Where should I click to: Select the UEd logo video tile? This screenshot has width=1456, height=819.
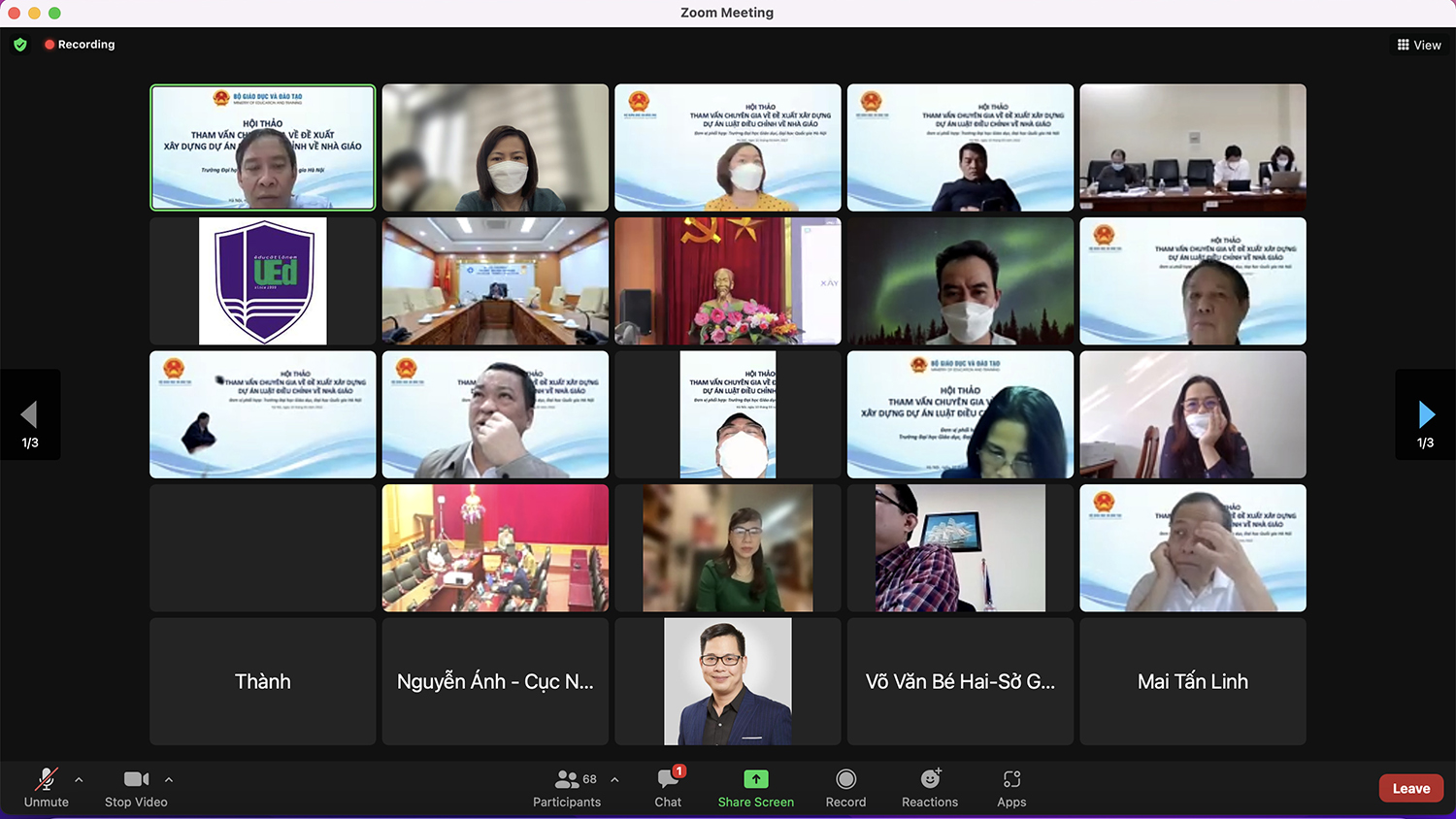pyautogui.click(x=263, y=281)
